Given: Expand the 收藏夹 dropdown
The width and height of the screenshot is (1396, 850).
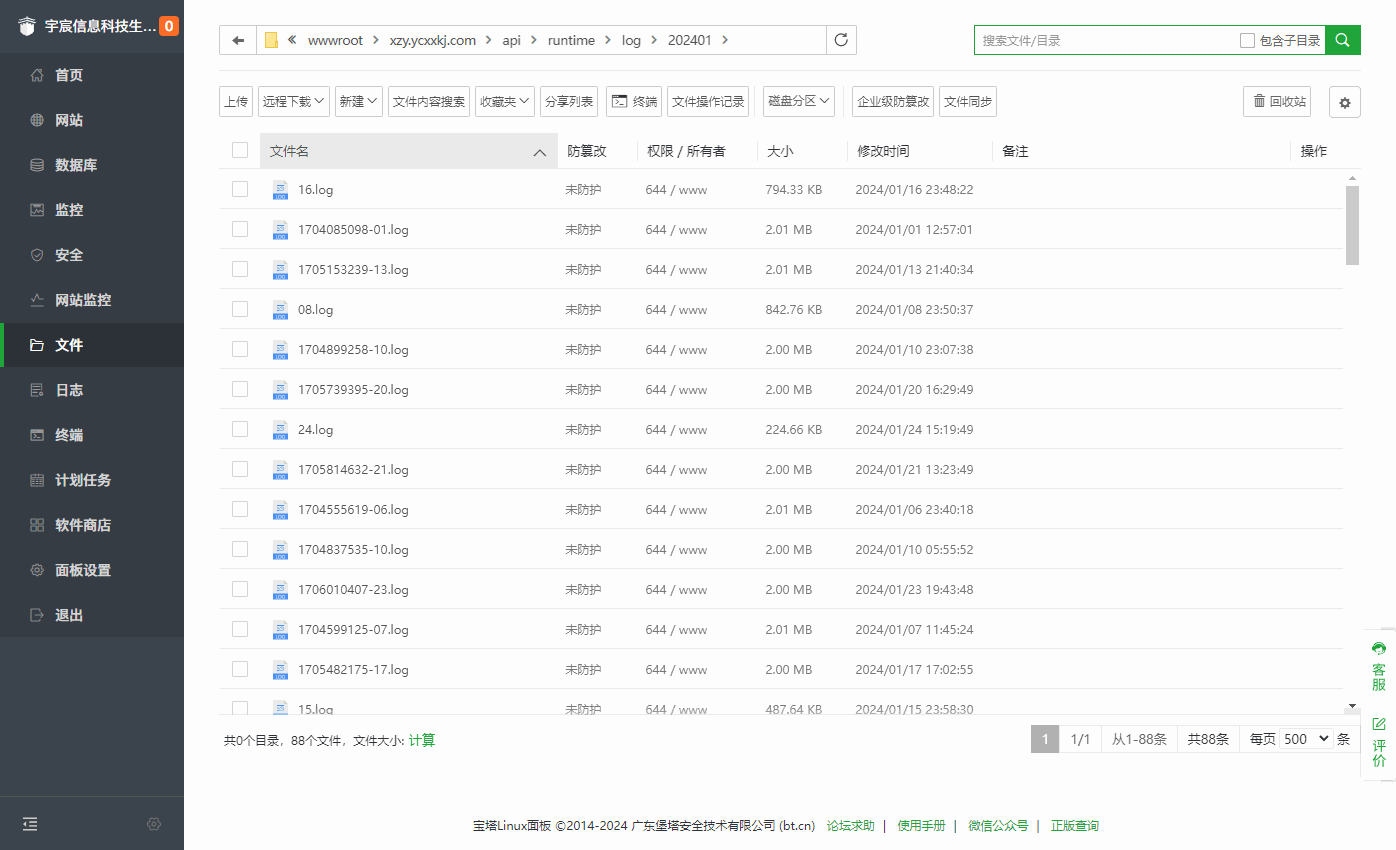Looking at the screenshot, I should (x=505, y=101).
